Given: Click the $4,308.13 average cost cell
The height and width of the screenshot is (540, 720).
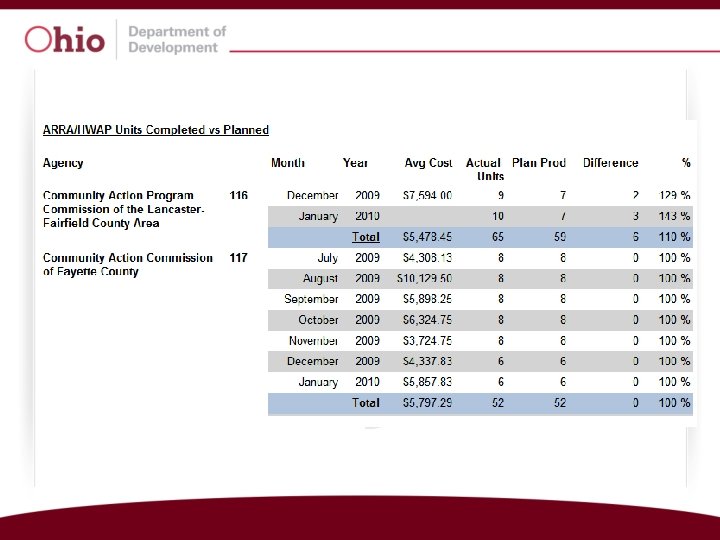Looking at the screenshot, I should [427, 258].
